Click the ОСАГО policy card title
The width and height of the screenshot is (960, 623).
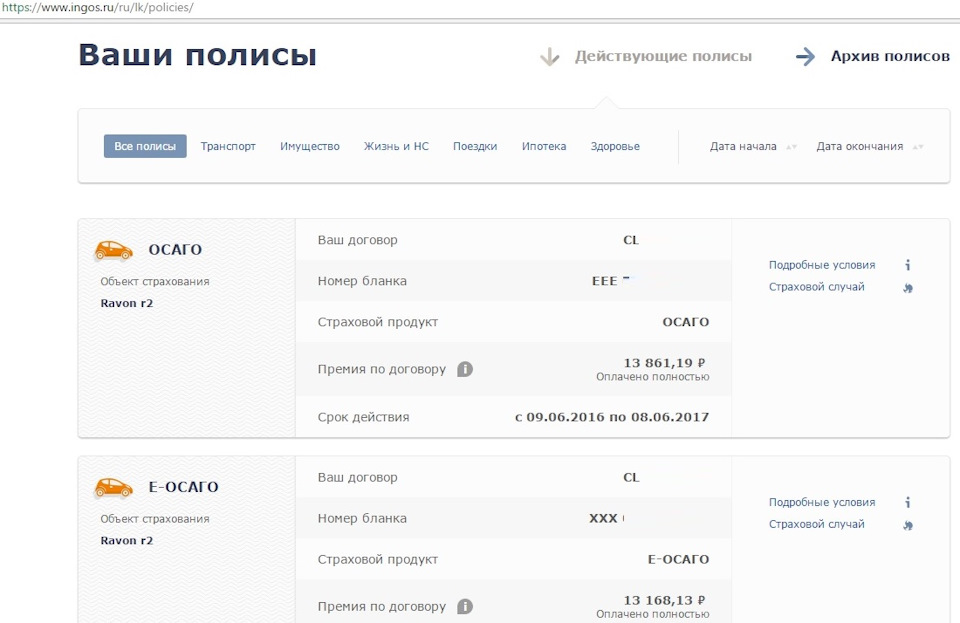point(175,250)
